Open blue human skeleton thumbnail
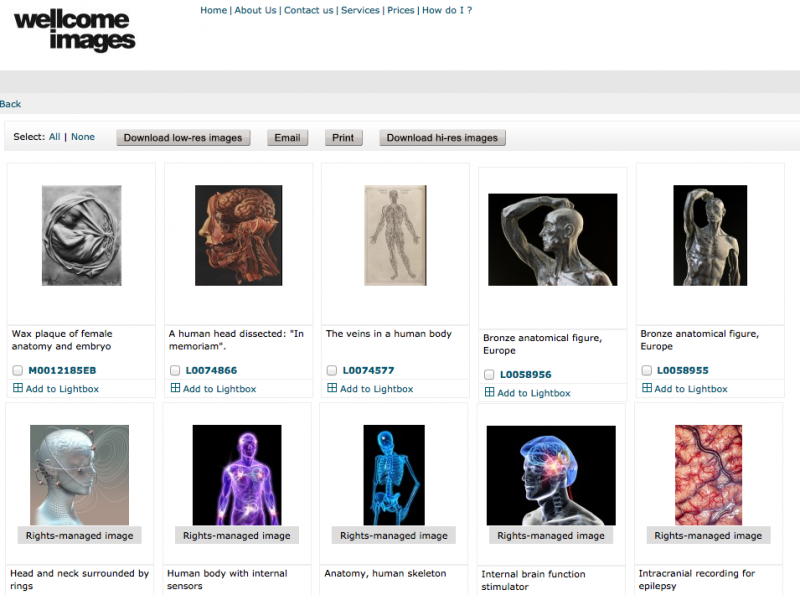 click(x=394, y=475)
